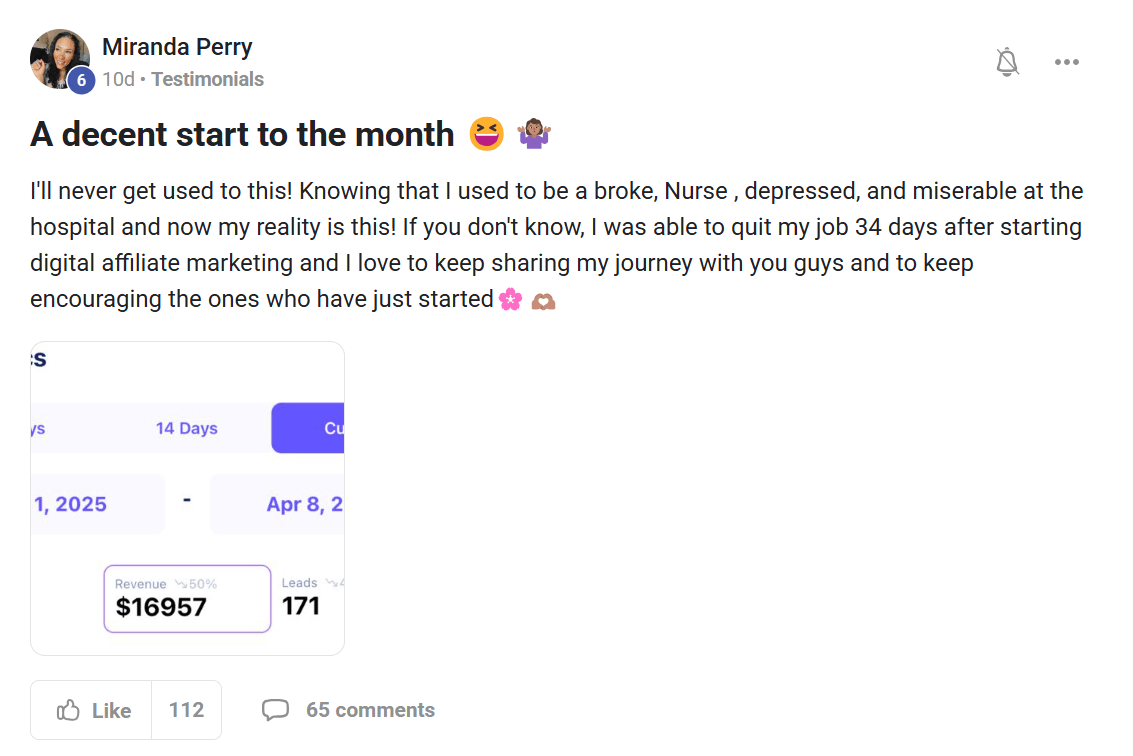Open the three-dot post options menu
This screenshot has height=756, width=1133.
(1066, 62)
